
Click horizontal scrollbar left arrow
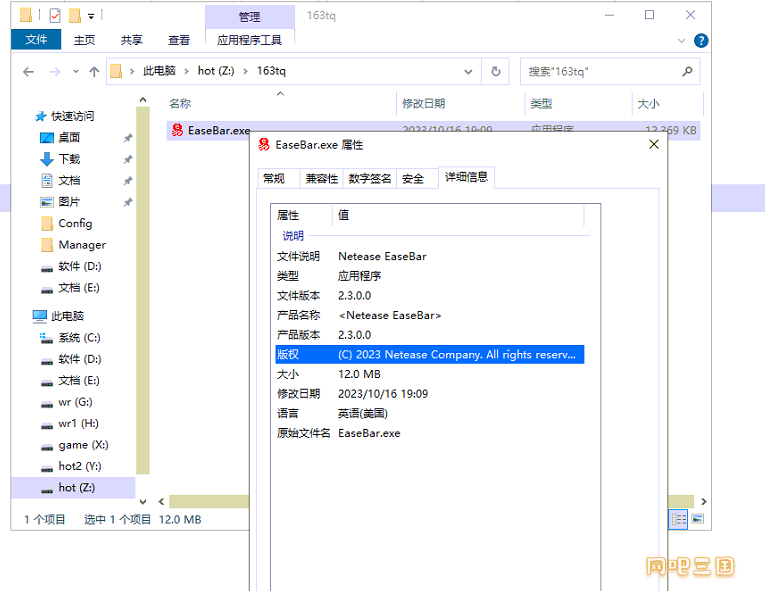[161, 501]
